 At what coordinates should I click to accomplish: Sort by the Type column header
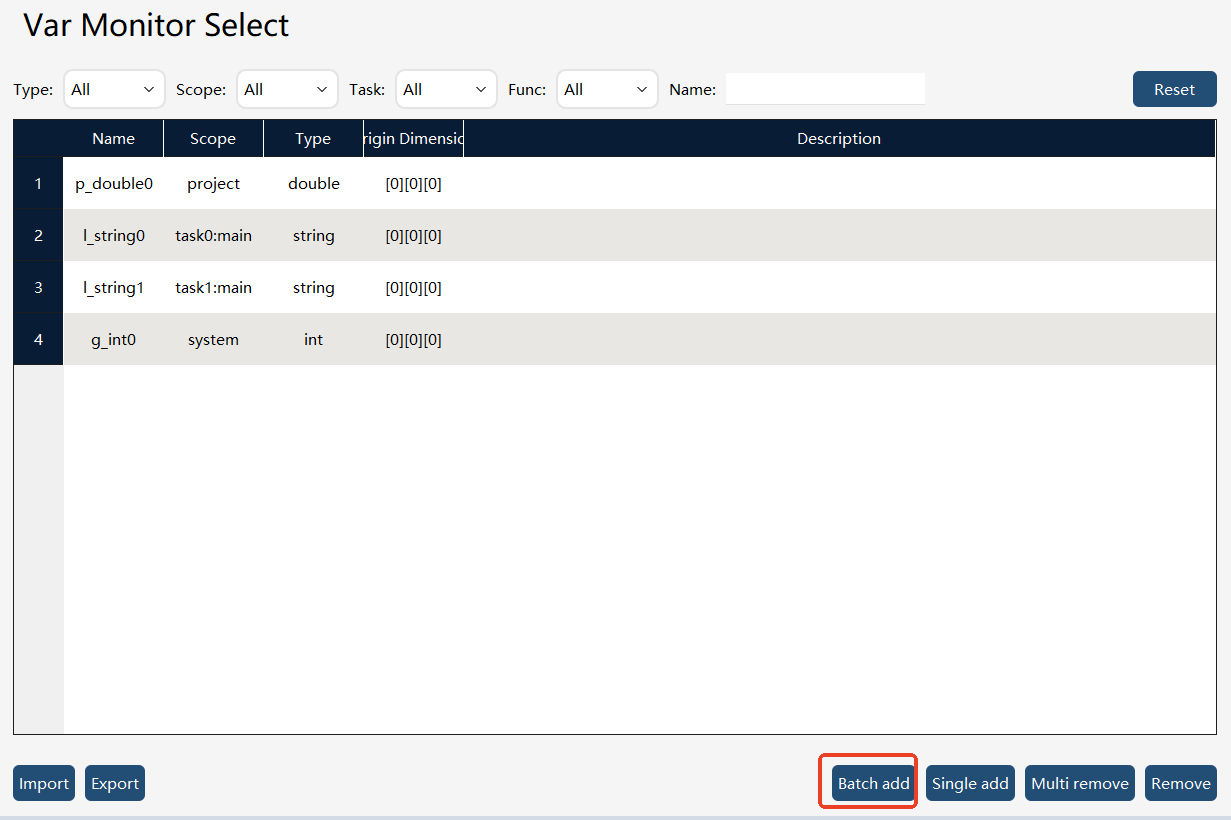313,139
